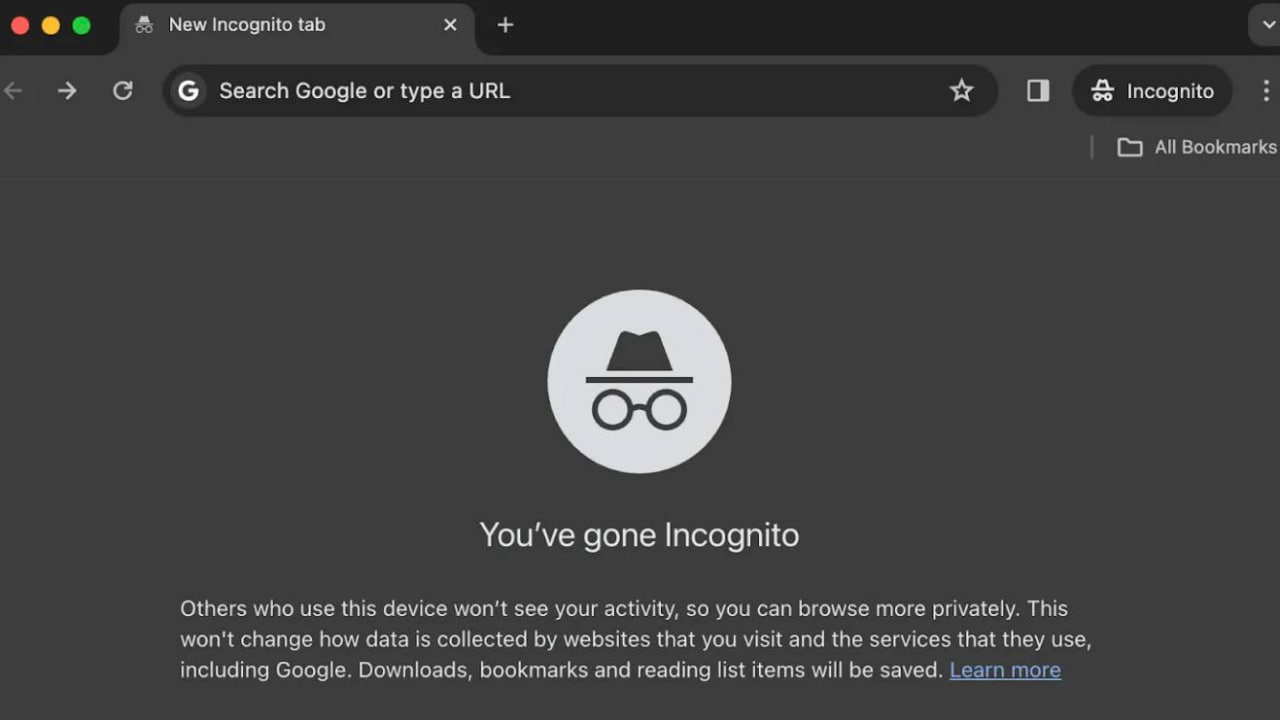
Task: Open the Learn more link
Action: click(x=1005, y=670)
